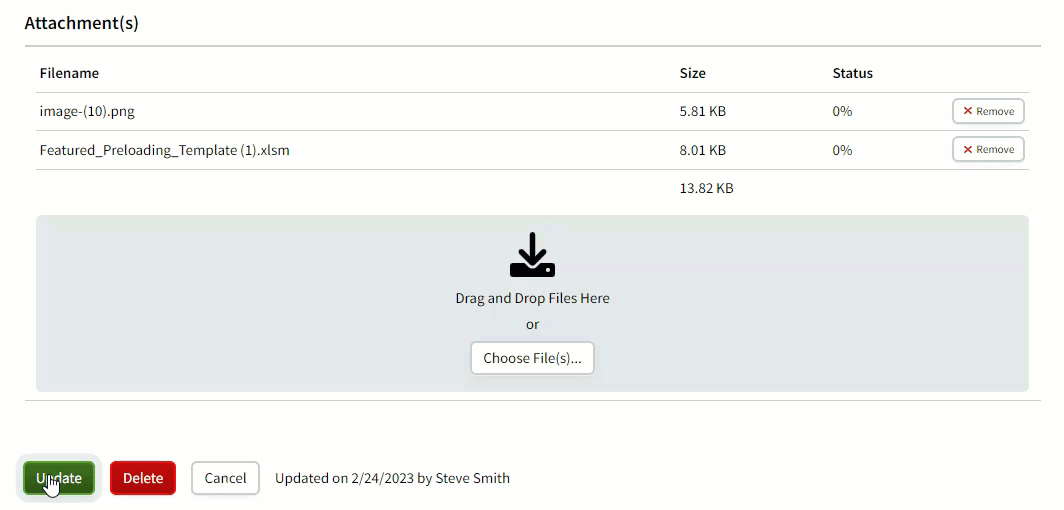
Task: Click the Attachment(s) section heading
Action: [81, 23]
